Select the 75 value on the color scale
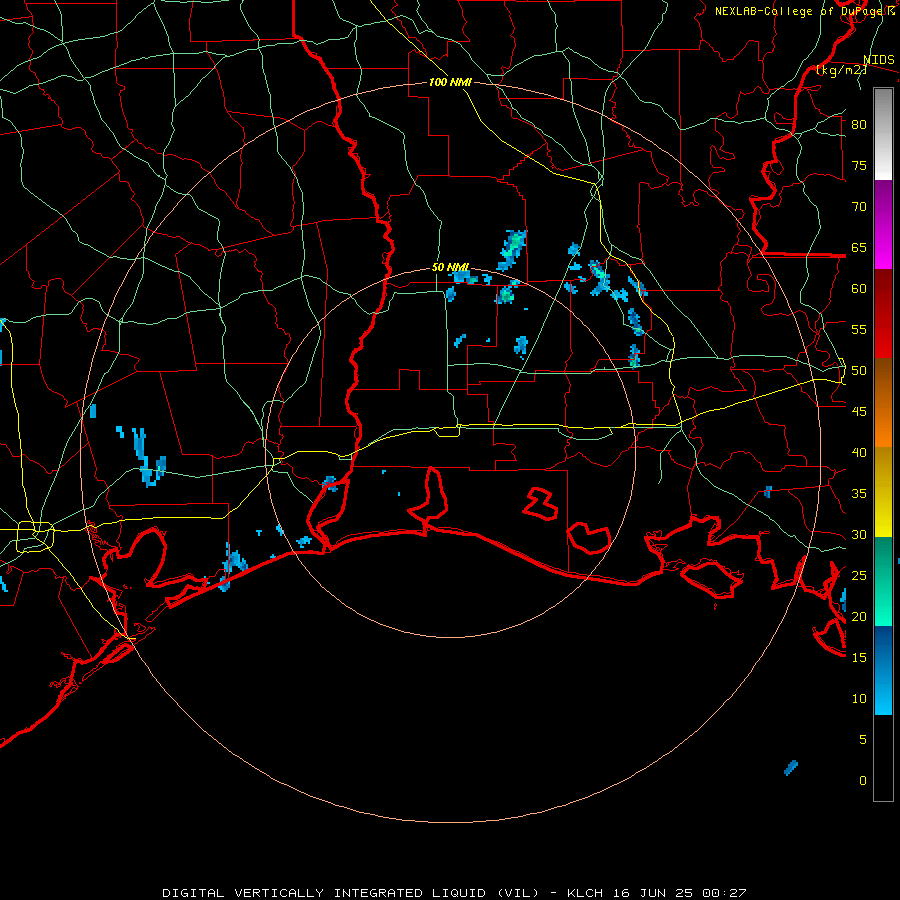The width and height of the screenshot is (900, 900). click(x=859, y=165)
